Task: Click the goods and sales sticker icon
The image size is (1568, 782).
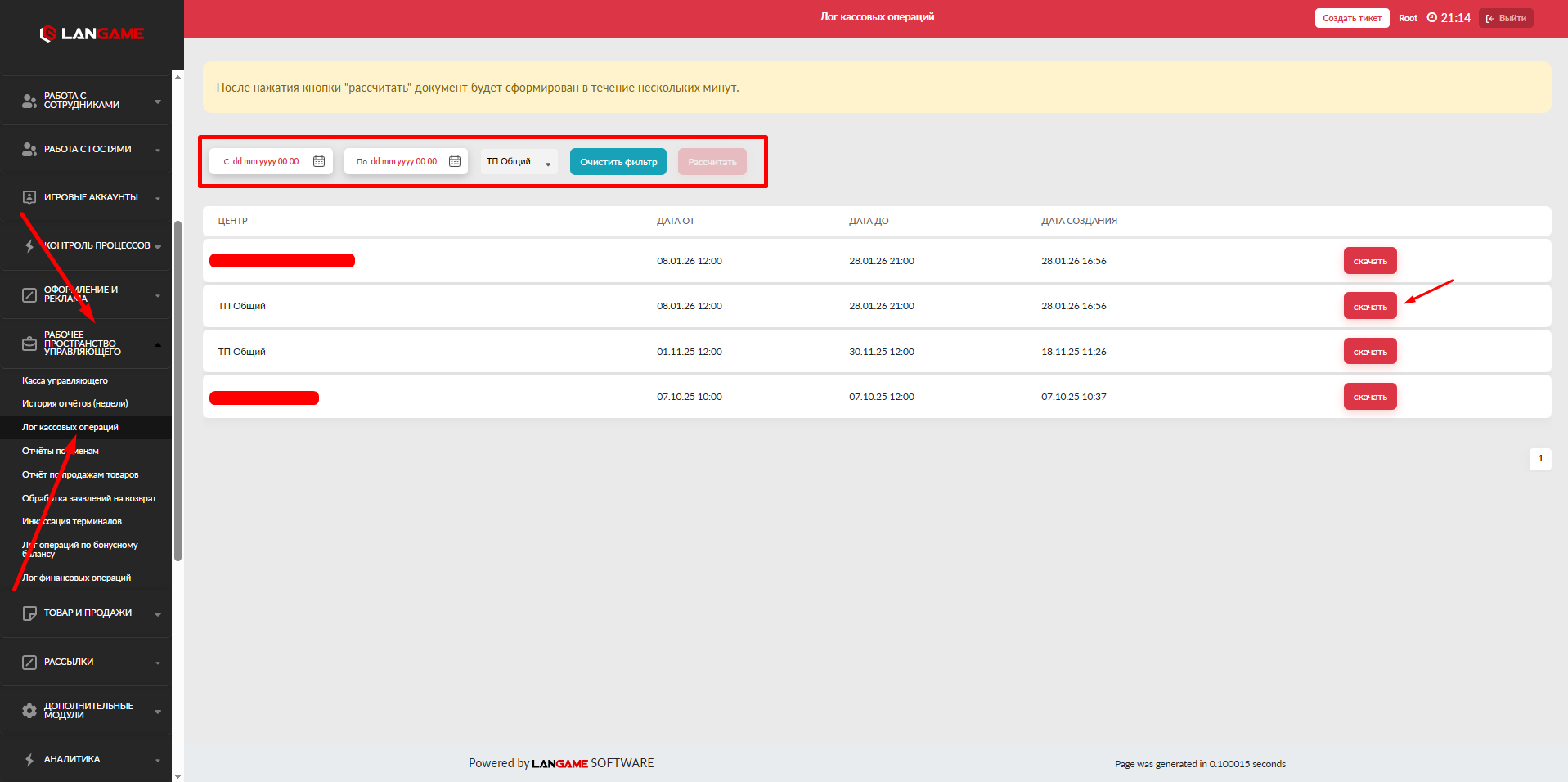Action: click(29, 613)
